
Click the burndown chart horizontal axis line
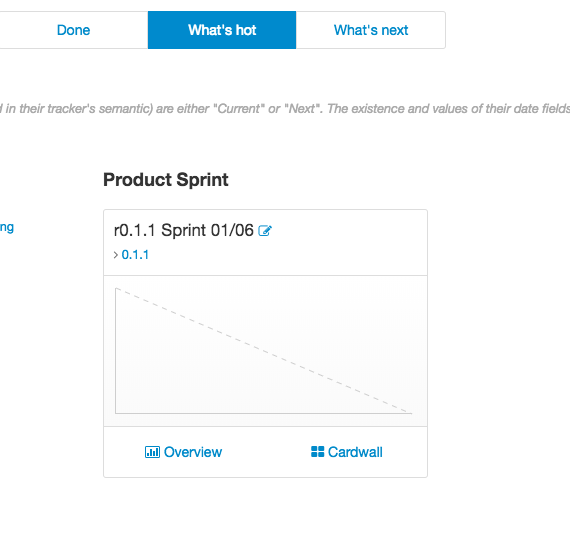tap(264, 413)
